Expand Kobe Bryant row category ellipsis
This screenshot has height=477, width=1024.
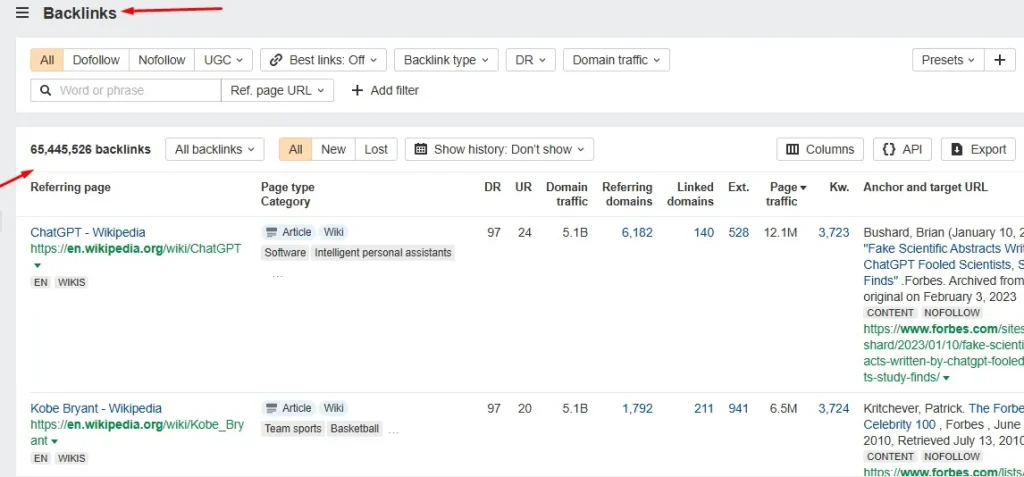tap(394, 431)
